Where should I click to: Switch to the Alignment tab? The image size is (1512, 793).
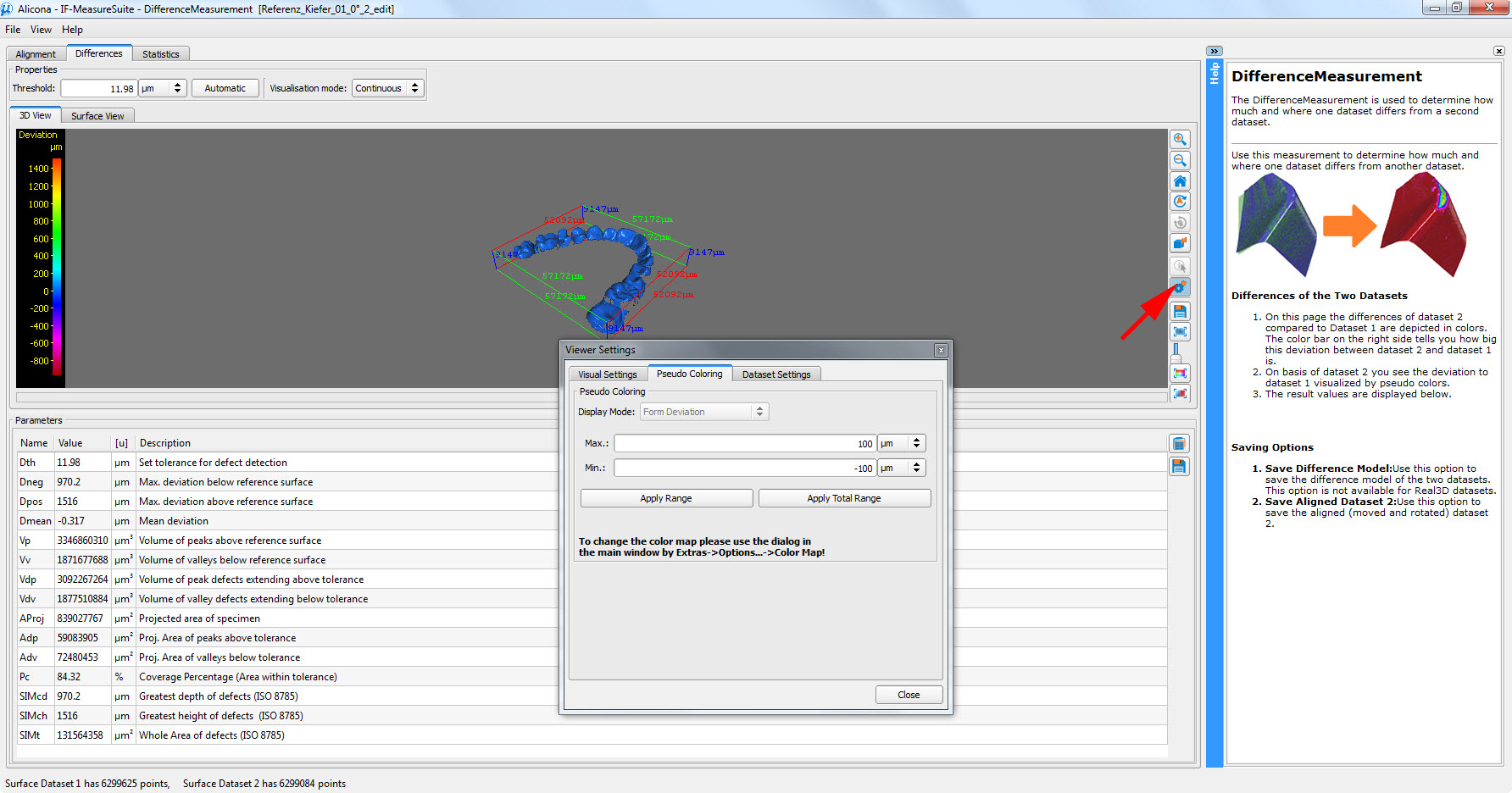36,54
